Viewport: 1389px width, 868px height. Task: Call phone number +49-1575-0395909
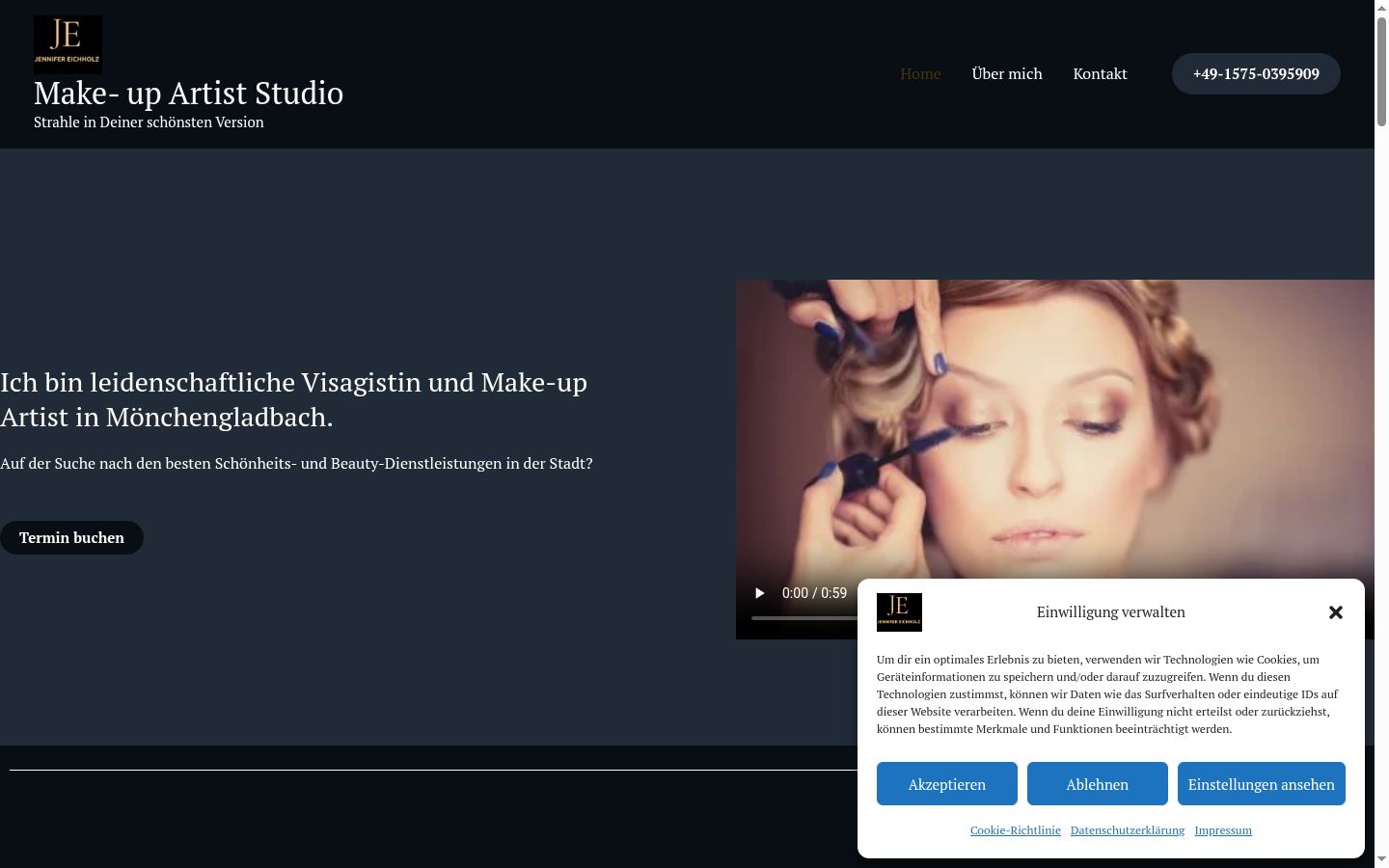tap(1256, 73)
